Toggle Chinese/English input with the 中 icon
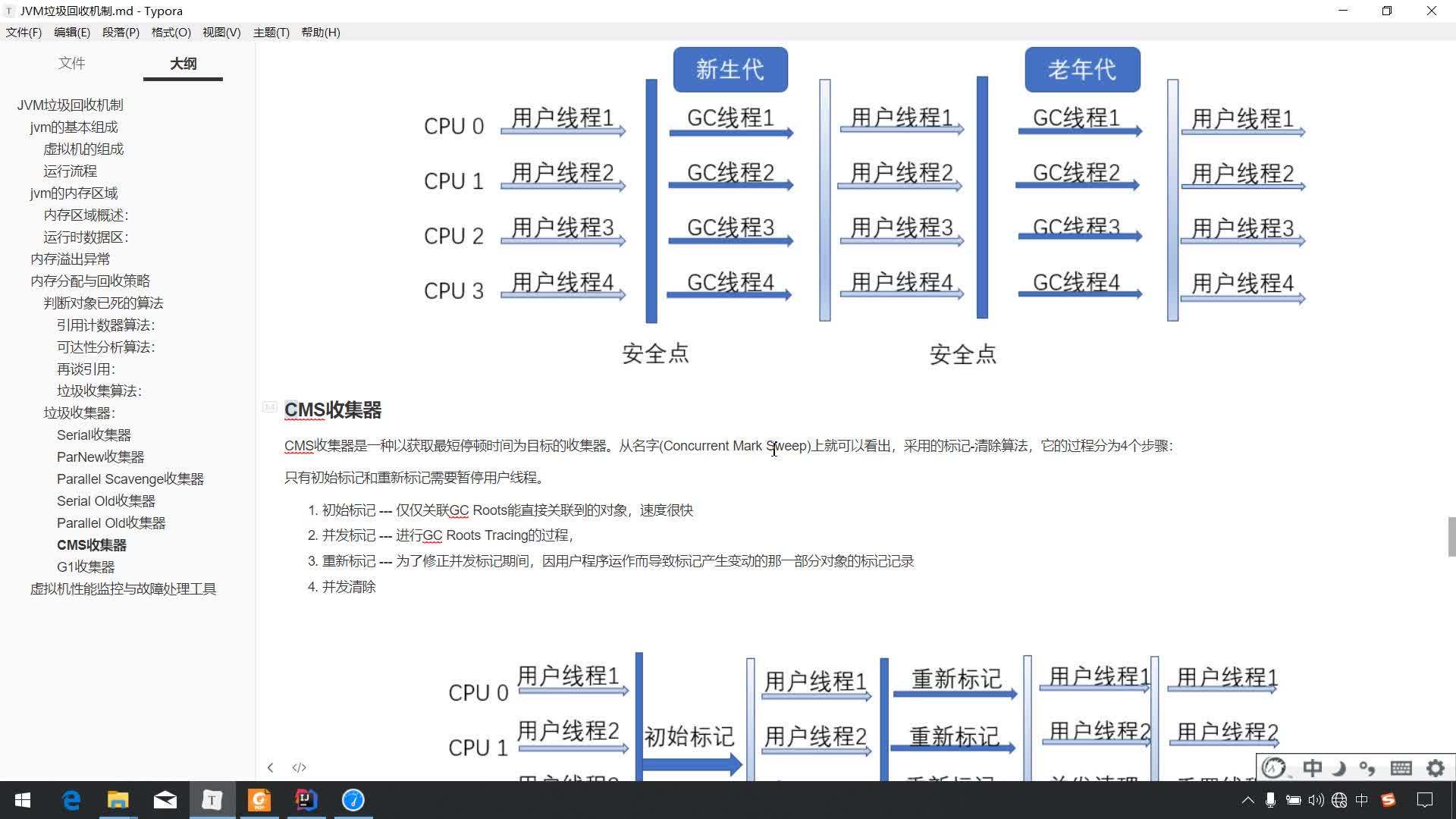Viewport: 1456px width, 819px height. (1312, 767)
